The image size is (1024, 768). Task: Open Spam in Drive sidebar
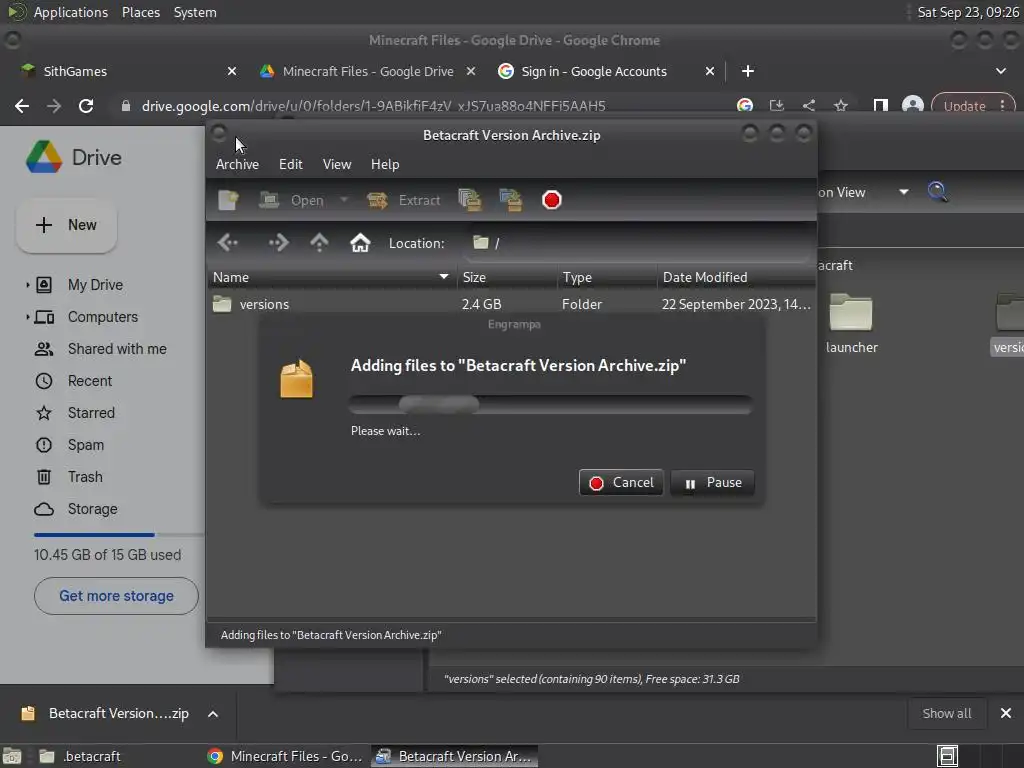pos(86,445)
